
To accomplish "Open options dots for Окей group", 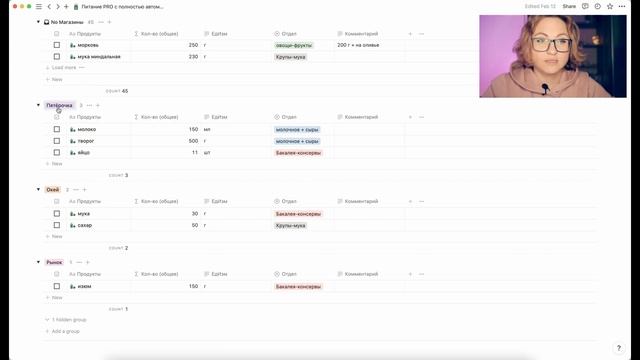I will tap(76, 189).
